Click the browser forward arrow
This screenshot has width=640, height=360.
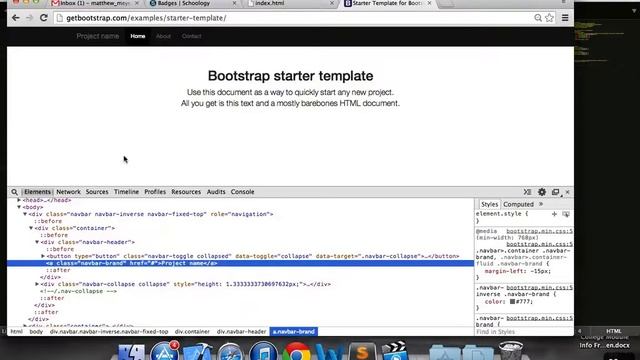click(29, 18)
